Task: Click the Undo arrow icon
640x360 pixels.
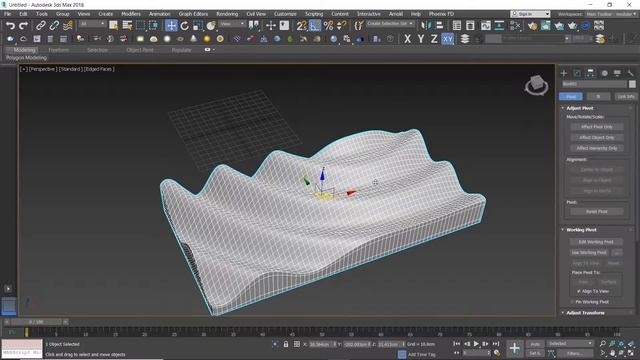Action: click(10, 26)
